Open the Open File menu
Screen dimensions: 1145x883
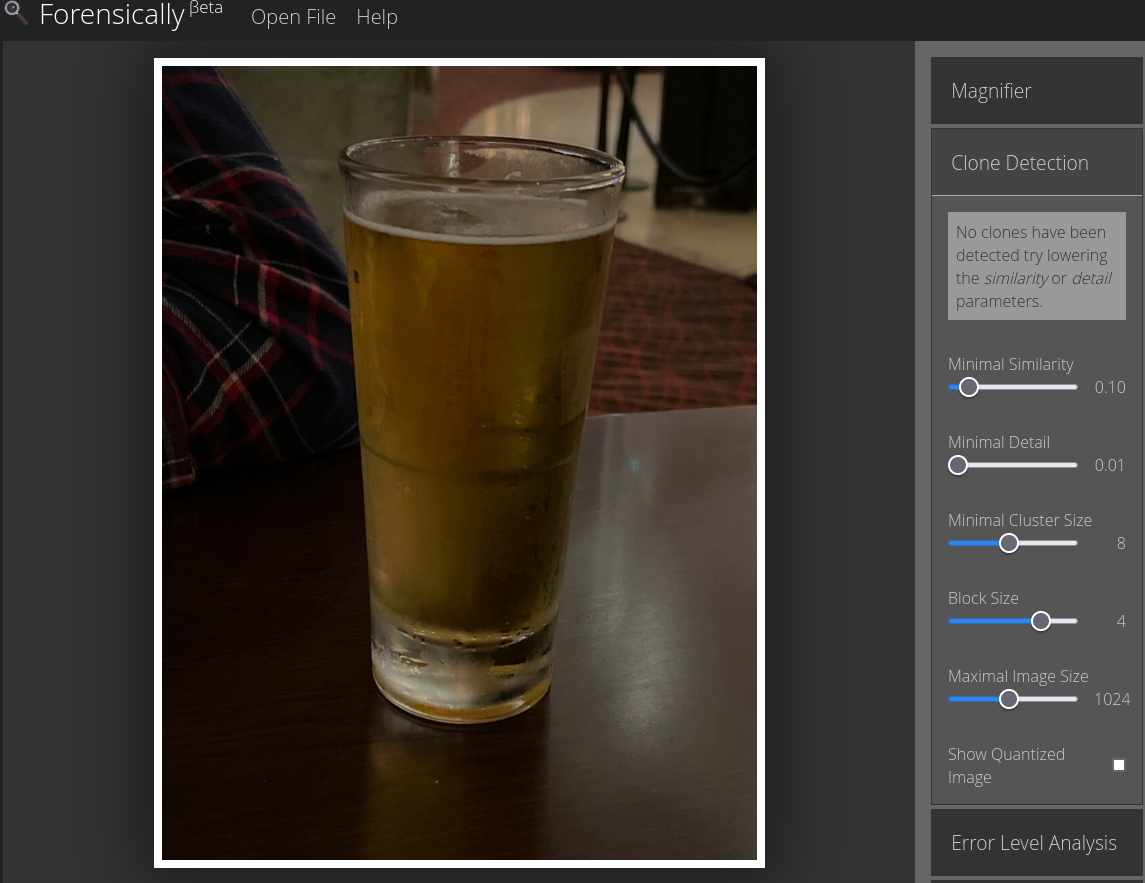click(294, 17)
